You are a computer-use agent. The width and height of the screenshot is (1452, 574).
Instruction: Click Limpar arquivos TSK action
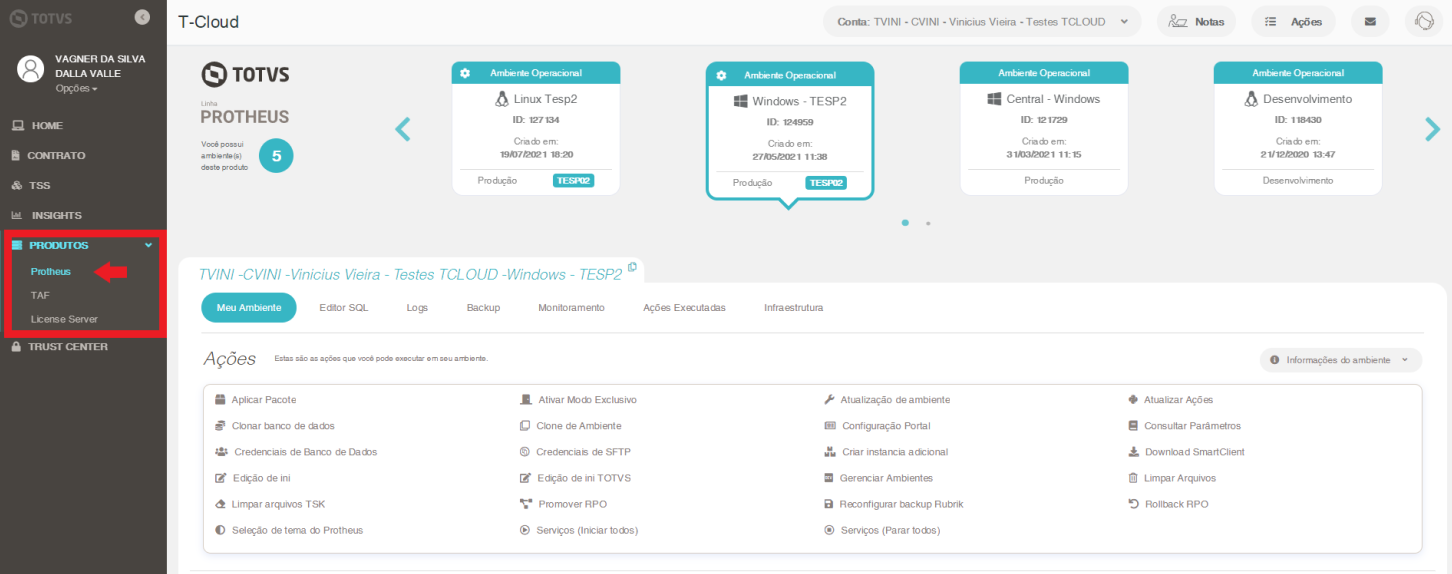pyautogui.click(x=270, y=504)
